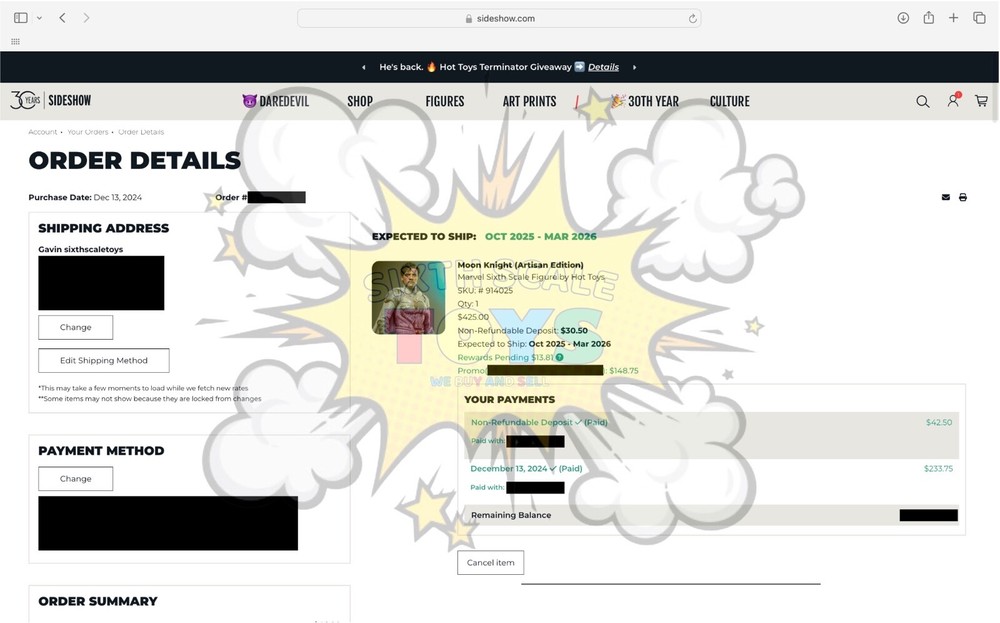The image size is (1000, 623).
Task: Show next announcement banner arrow
Action: click(x=635, y=67)
